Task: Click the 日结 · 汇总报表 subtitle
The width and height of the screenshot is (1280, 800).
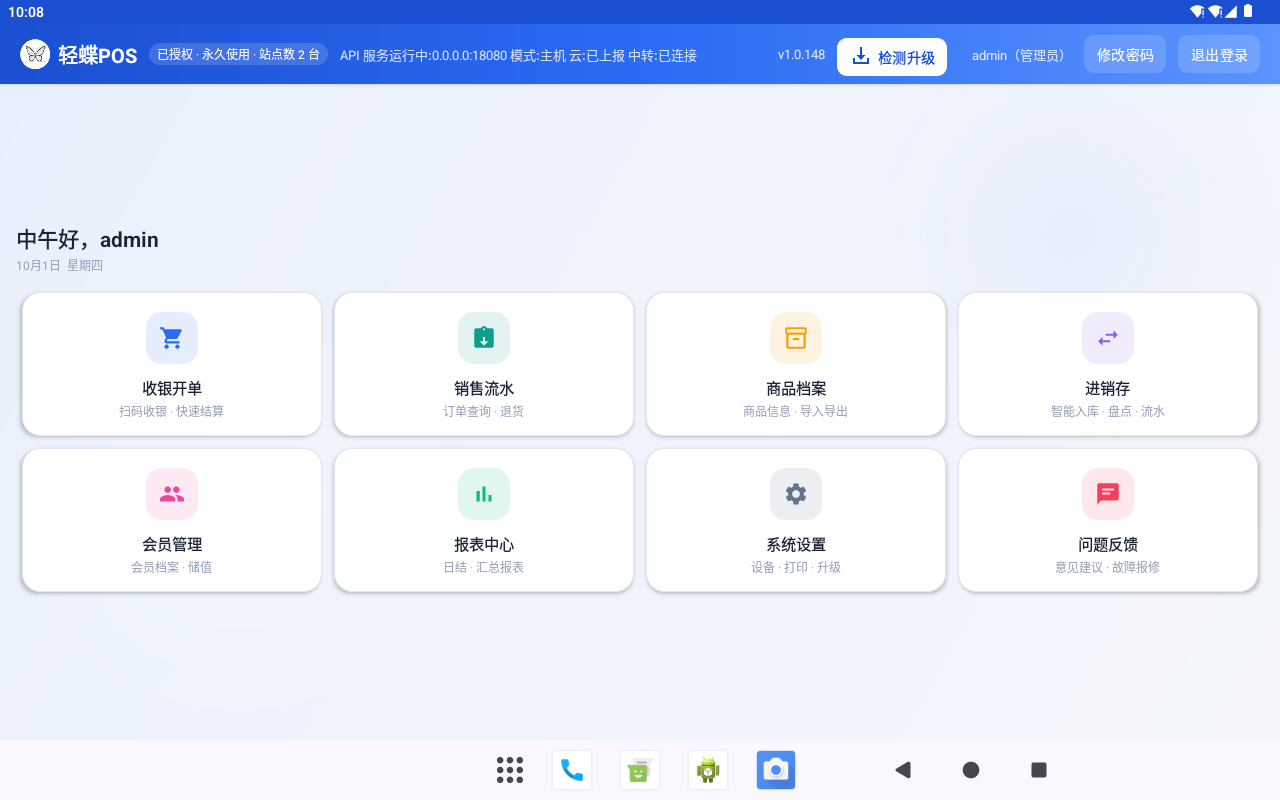Action: [x=484, y=567]
